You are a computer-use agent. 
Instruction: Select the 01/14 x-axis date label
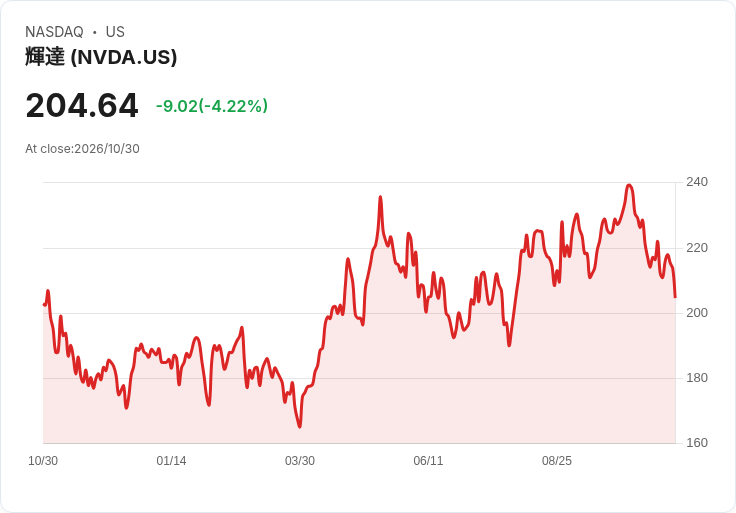171,461
